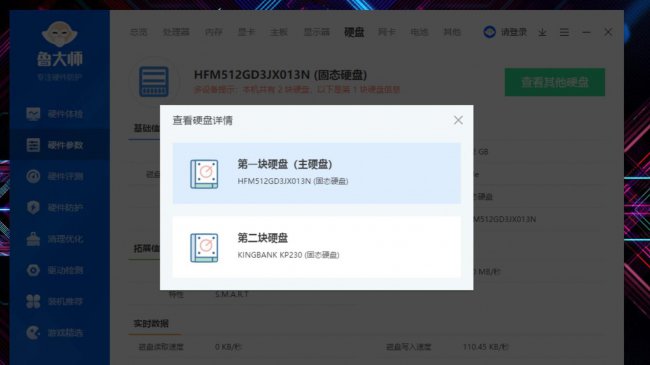Close the 查看硬盘详情 dialog

coord(458,120)
